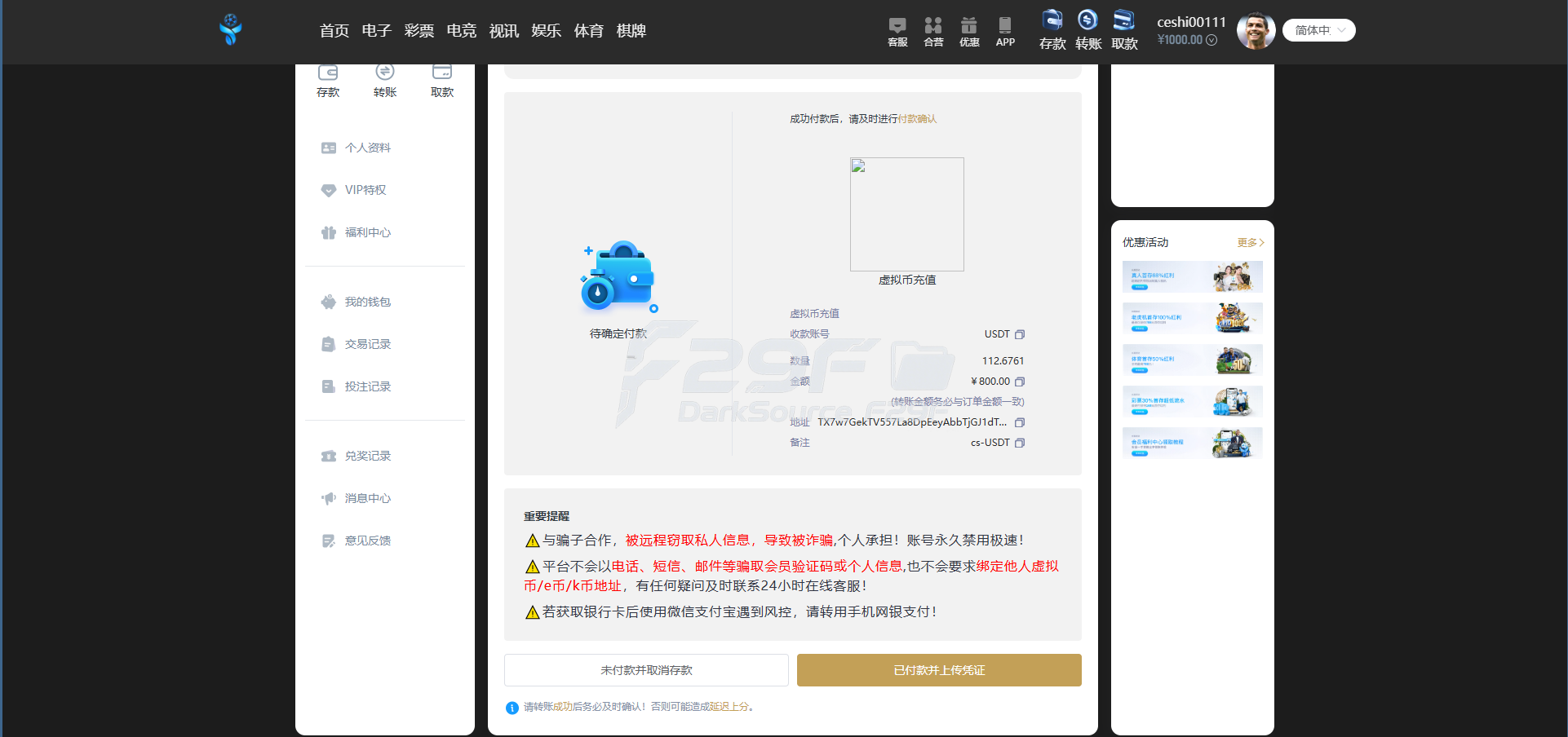Open 投注记录 in sidebar
Screen dimensions: 1568x737
tap(357, 386)
